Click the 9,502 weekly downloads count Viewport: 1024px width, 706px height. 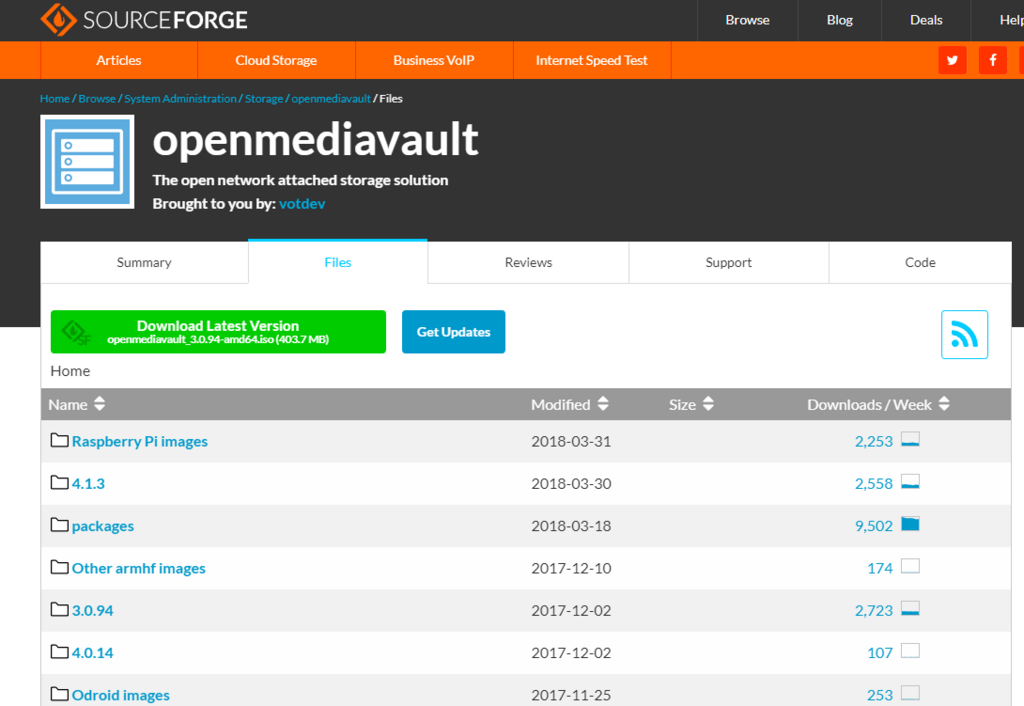[x=874, y=526]
